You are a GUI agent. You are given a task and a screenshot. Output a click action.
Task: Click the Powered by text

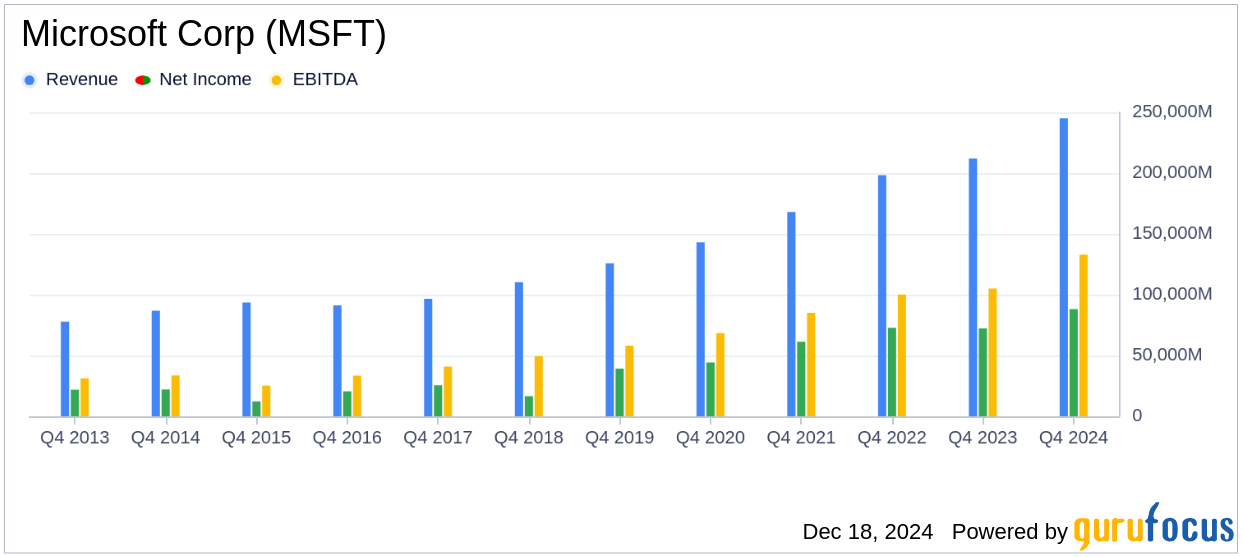[1010, 532]
